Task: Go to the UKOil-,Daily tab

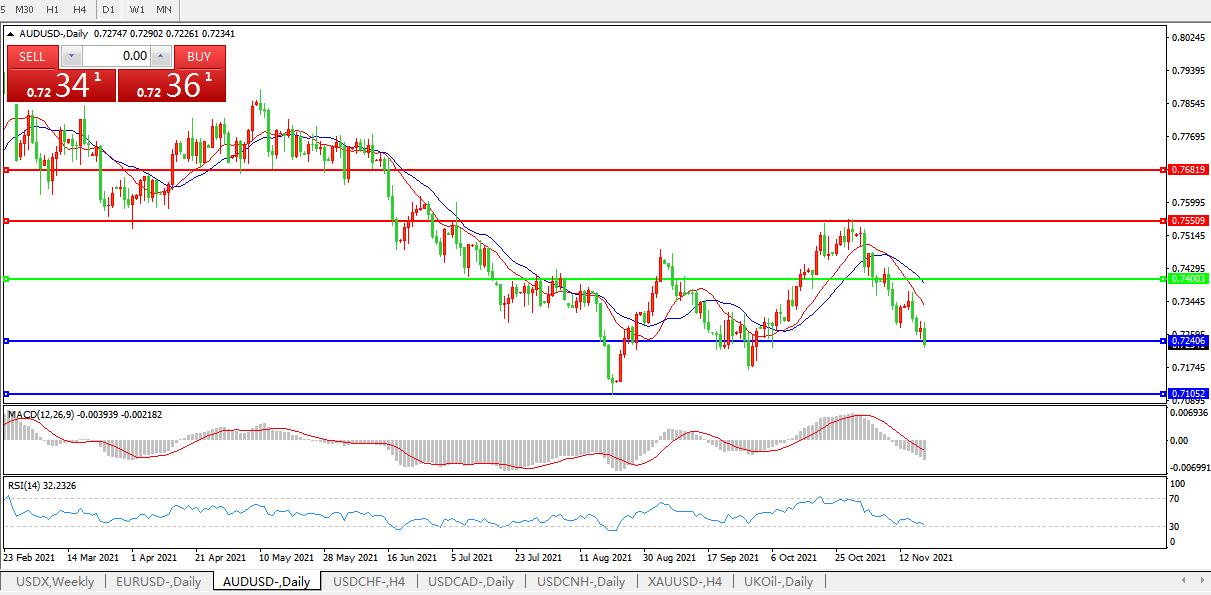Action: click(x=779, y=581)
